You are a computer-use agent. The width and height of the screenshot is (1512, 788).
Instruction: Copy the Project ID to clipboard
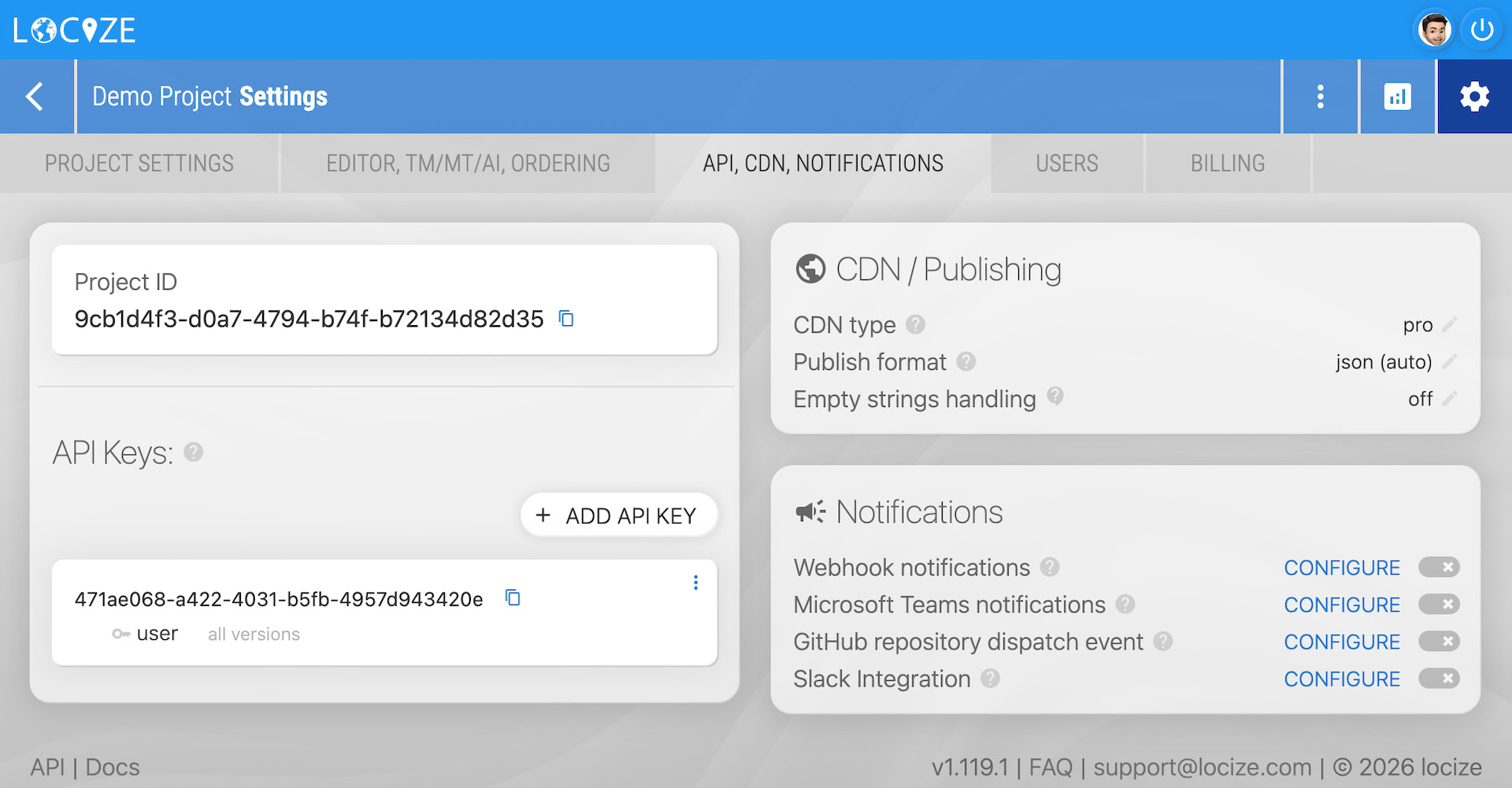tap(566, 319)
